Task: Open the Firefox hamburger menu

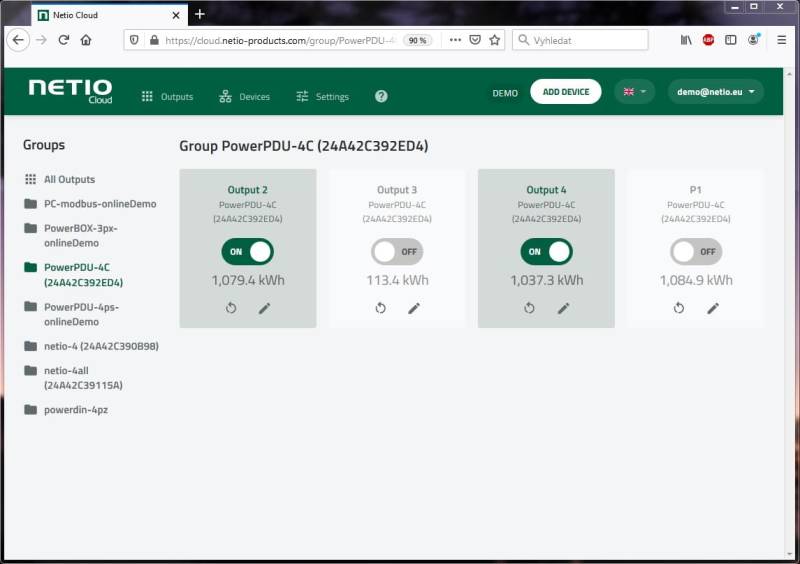Action: tap(782, 40)
